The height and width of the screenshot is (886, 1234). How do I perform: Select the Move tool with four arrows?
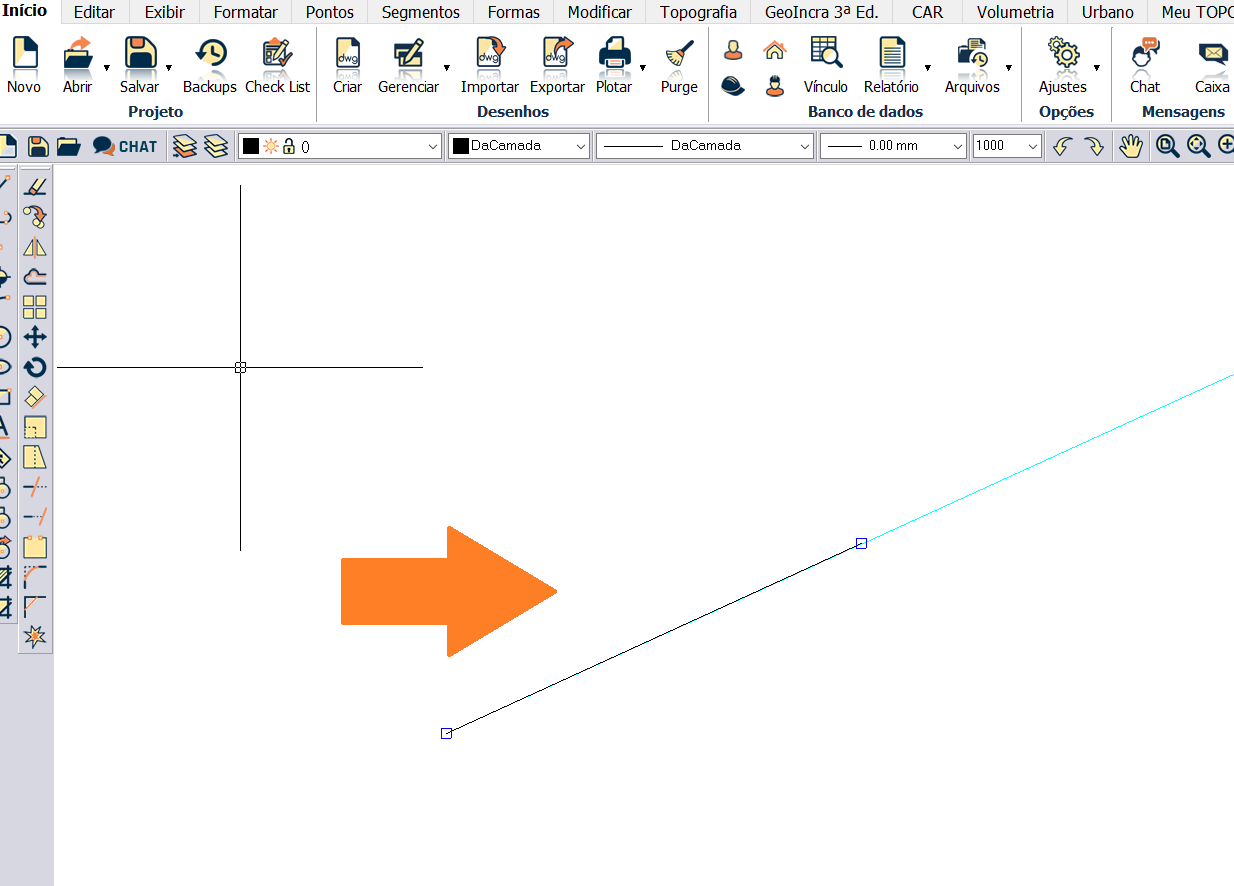[35, 337]
